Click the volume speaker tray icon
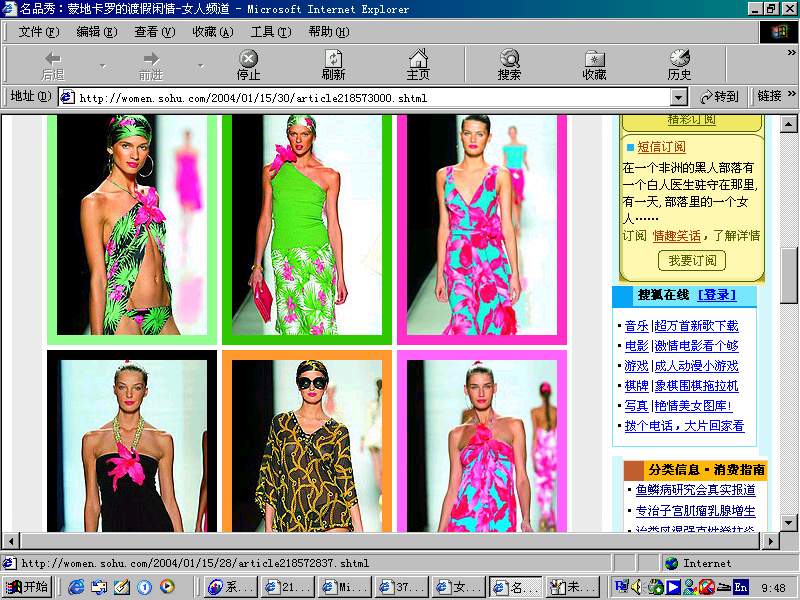Screen dimensions: 800x600 [637, 587]
